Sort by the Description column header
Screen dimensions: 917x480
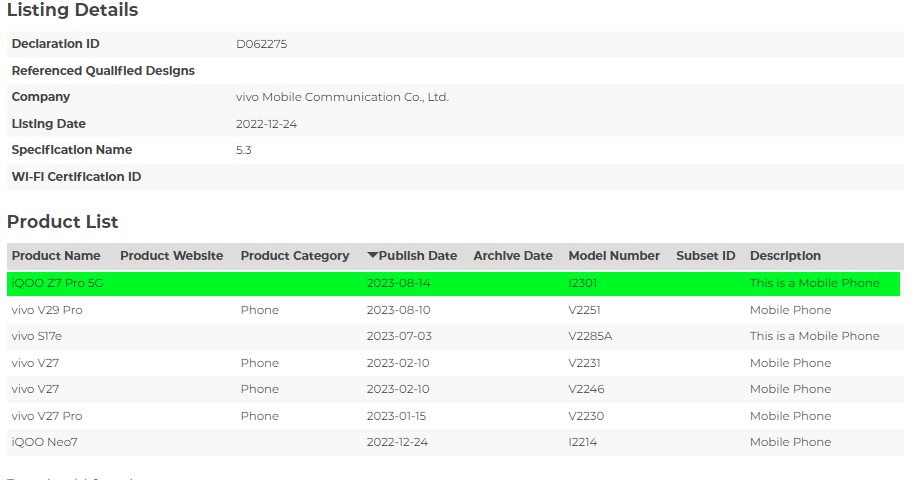pyautogui.click(x=785, y=256)
